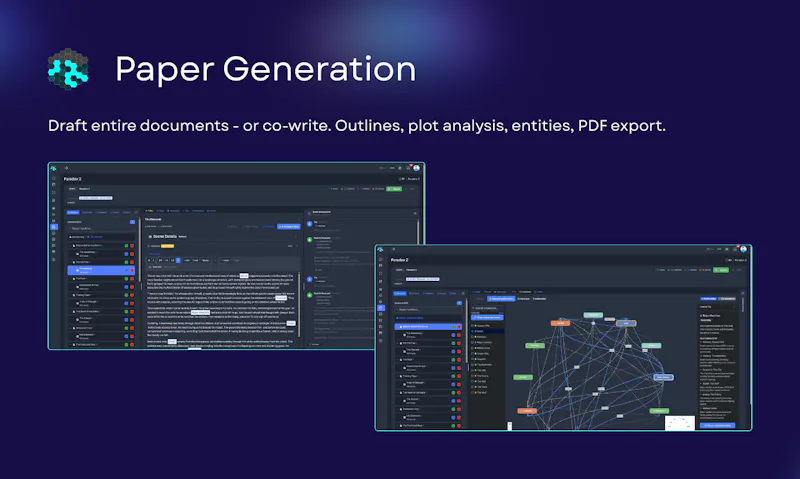Screen dimensions: 800x479
Task: Click first blue chat avatar in assistant panel
Action: click(x=310, y=223)
